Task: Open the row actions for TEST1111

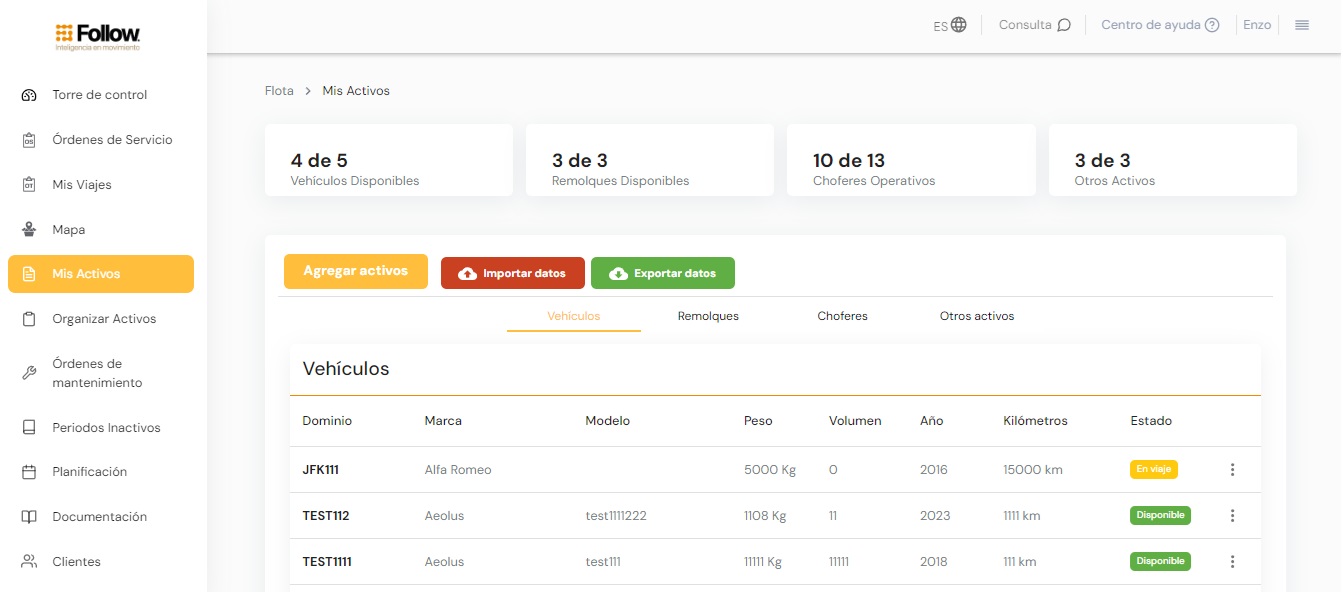Action: pos(1232,562)
